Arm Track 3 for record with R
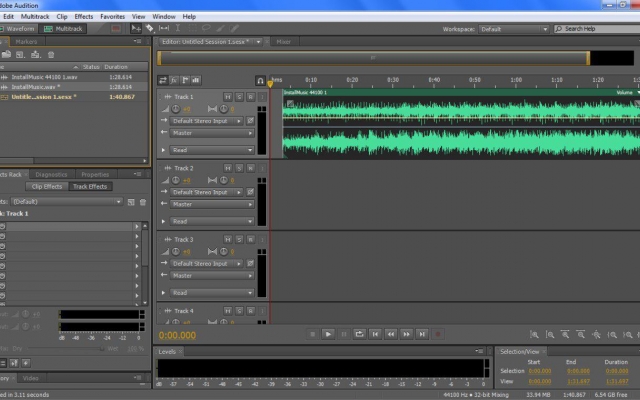The height and width of the screenshot is (400, 640). pyautogui.click(x=251, y=239)
